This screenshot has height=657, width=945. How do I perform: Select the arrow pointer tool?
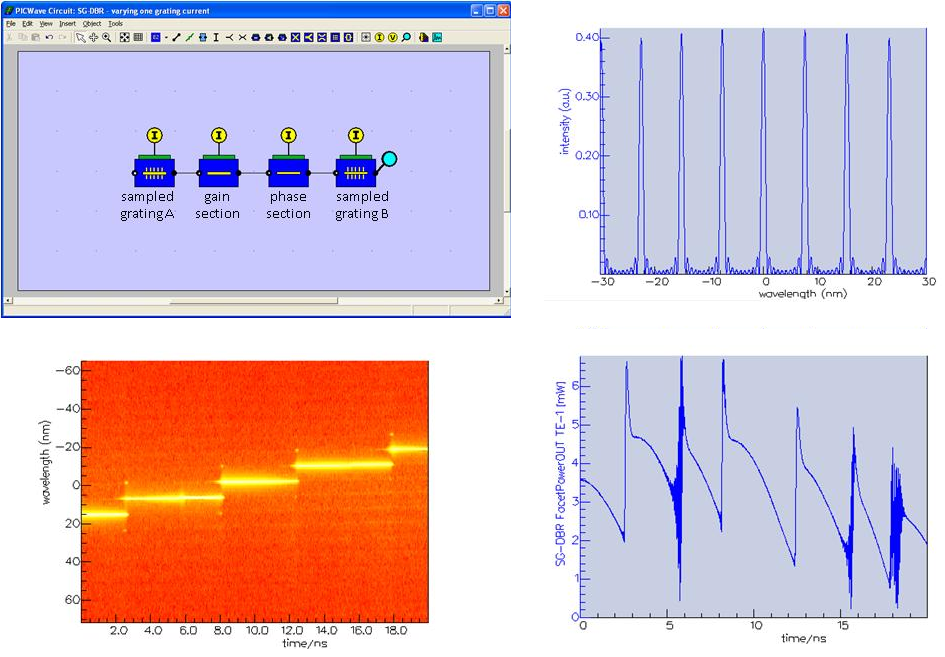(80, 37)
